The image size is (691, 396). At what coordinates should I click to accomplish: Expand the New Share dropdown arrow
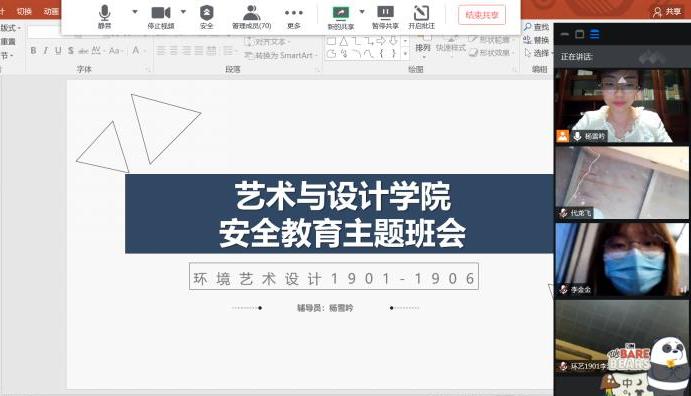(x=362, y=12)
